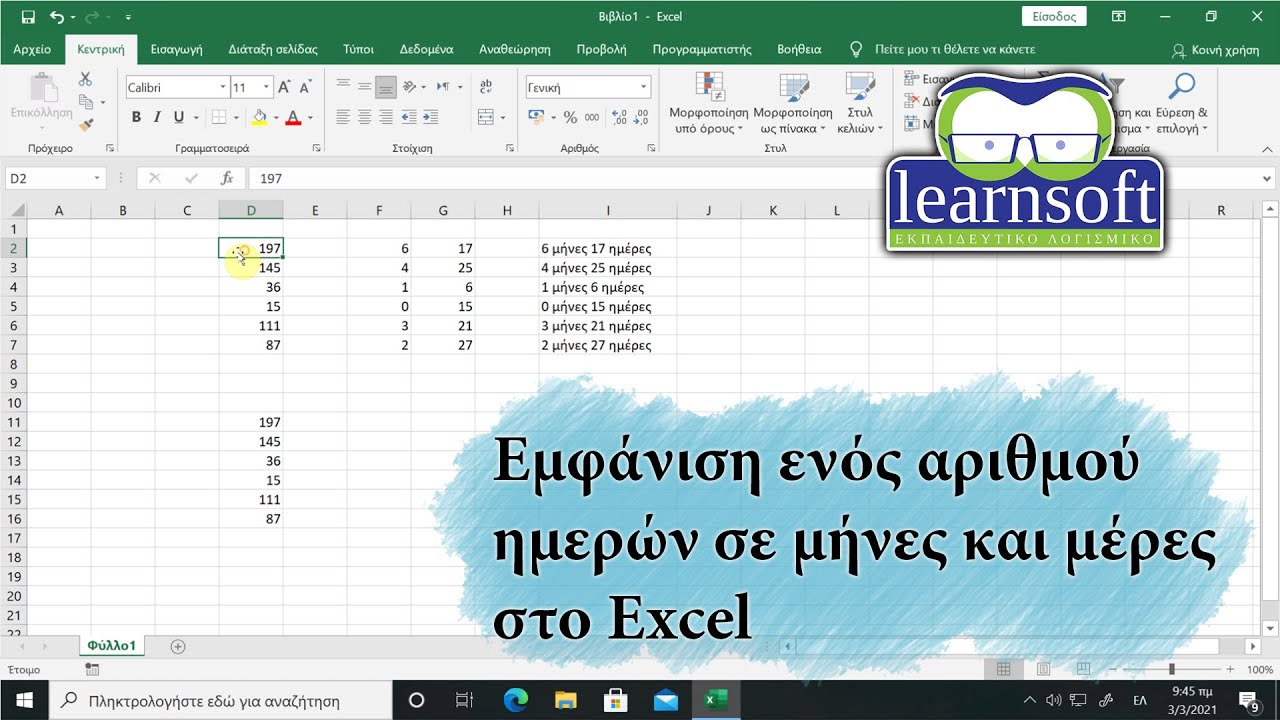
Task: Toggle Italic formatting
Action: click(x=159, y=117)
